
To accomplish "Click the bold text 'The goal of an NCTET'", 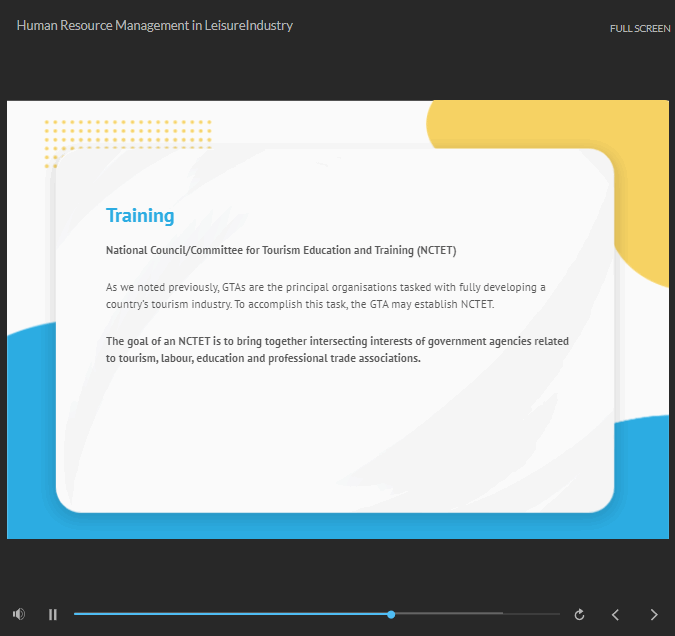I will click(x=338, y=349).
